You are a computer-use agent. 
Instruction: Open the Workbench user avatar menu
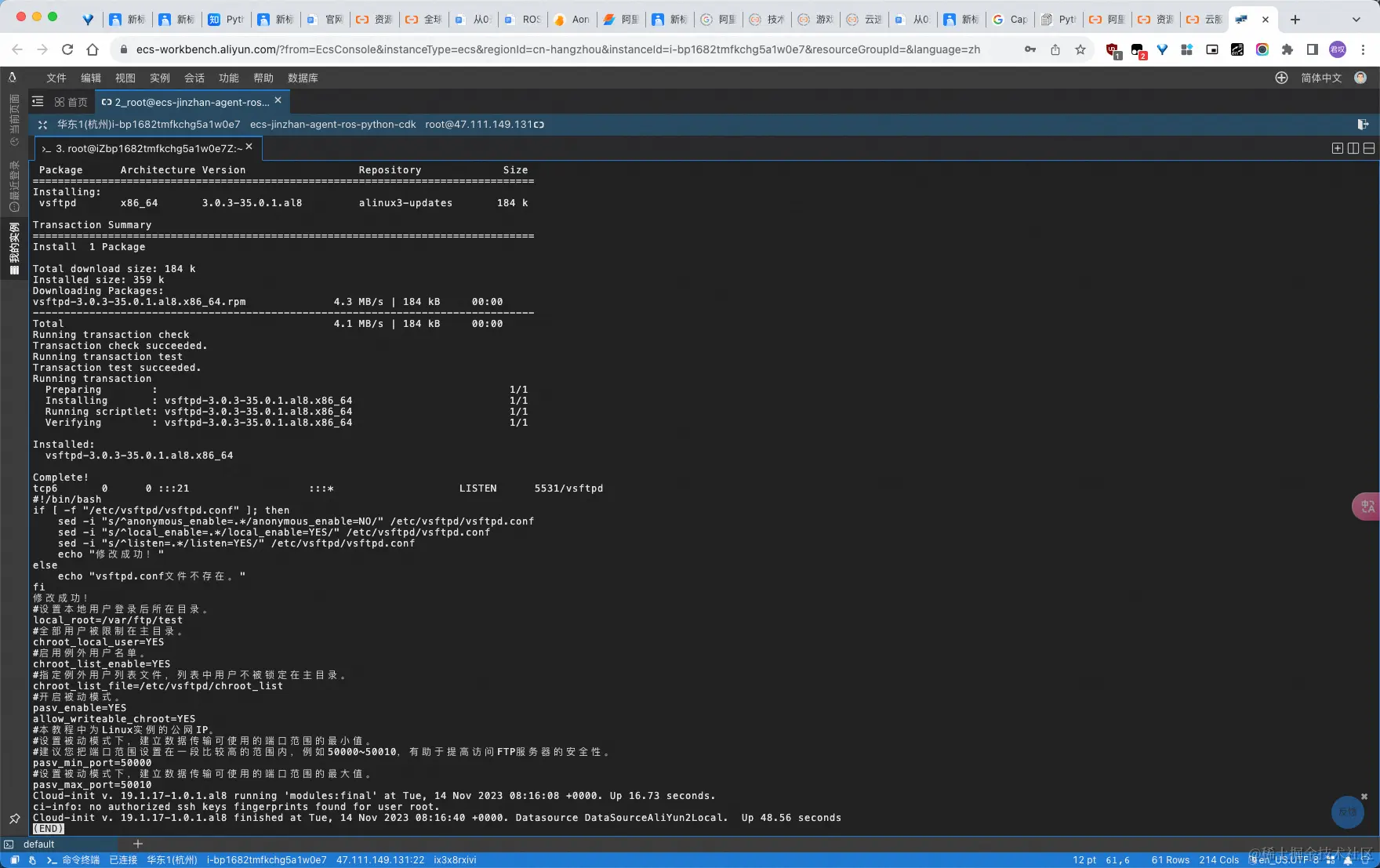pos(1360,78)
